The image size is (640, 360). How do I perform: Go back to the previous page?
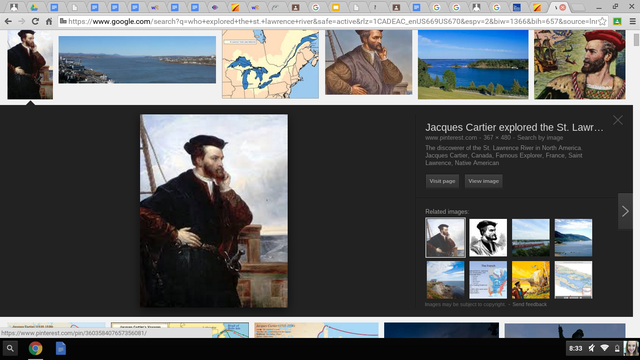8,21
